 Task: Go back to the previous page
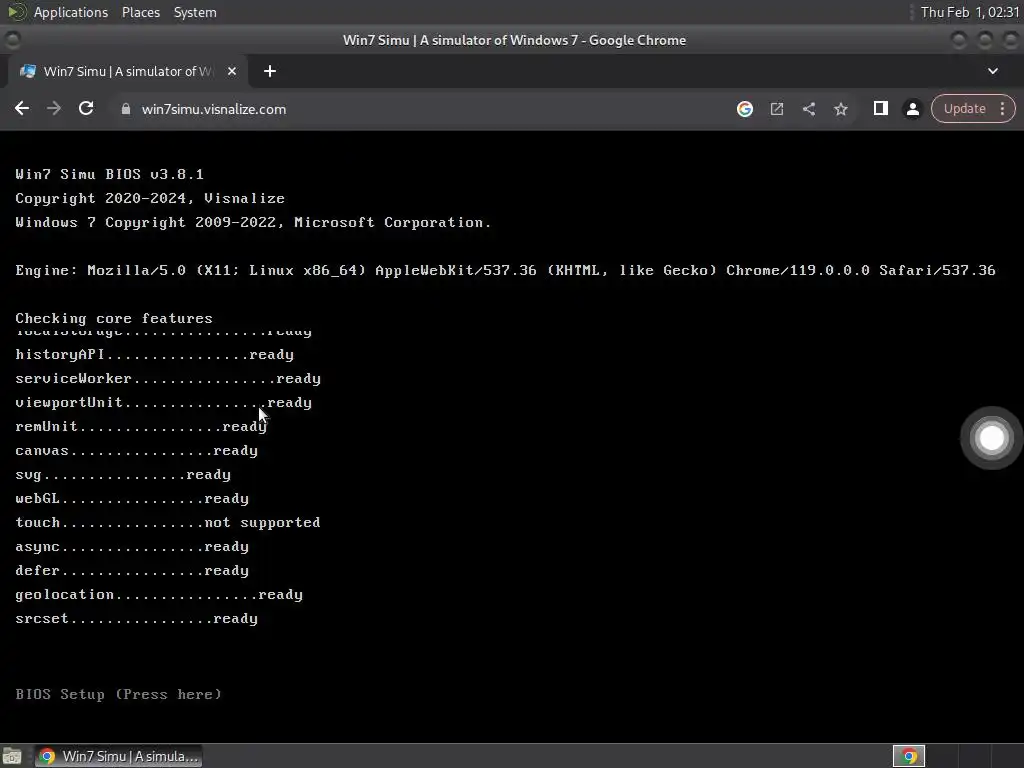click(22, 109)
